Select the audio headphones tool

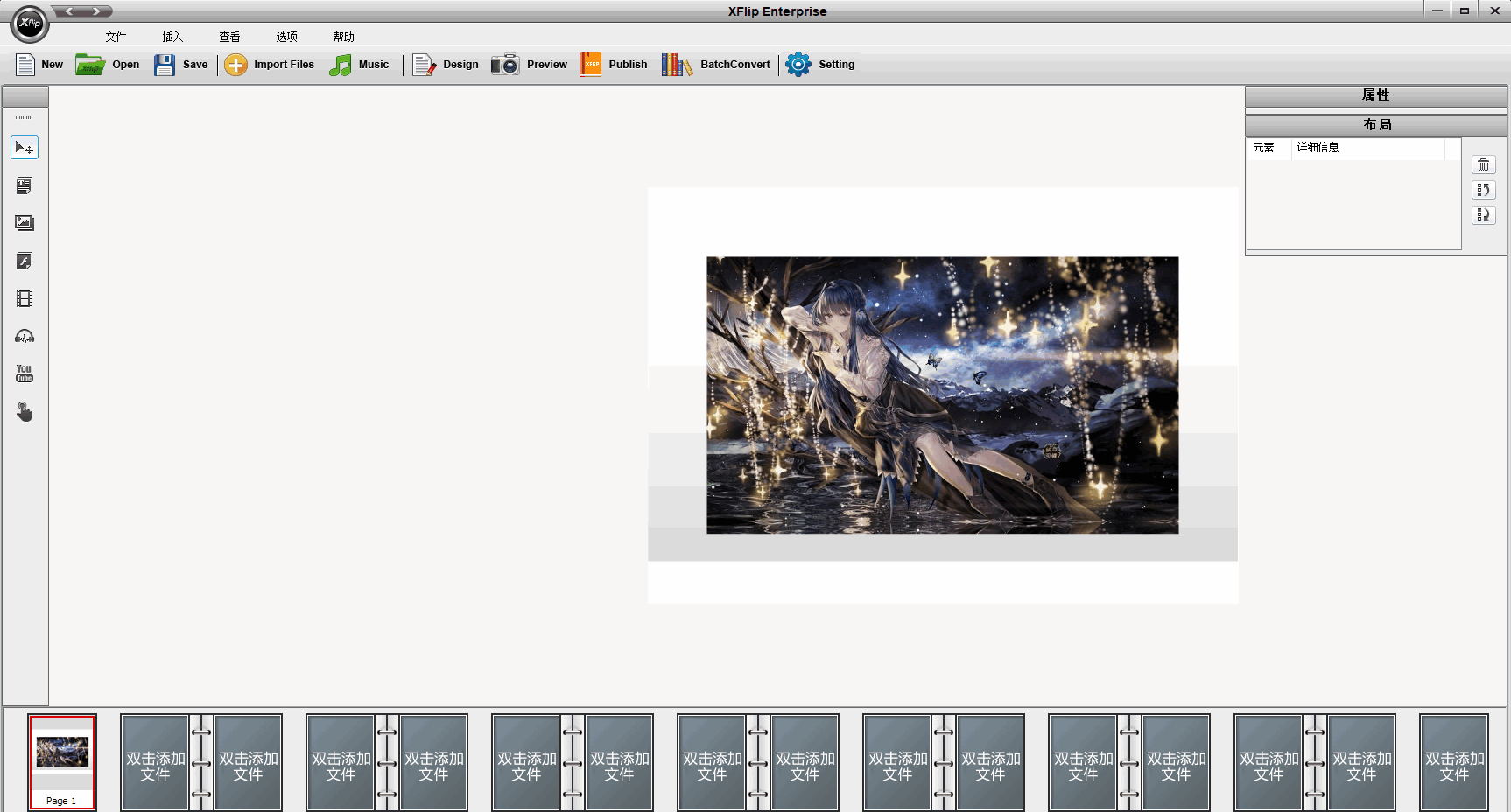[x=25, y=337]
